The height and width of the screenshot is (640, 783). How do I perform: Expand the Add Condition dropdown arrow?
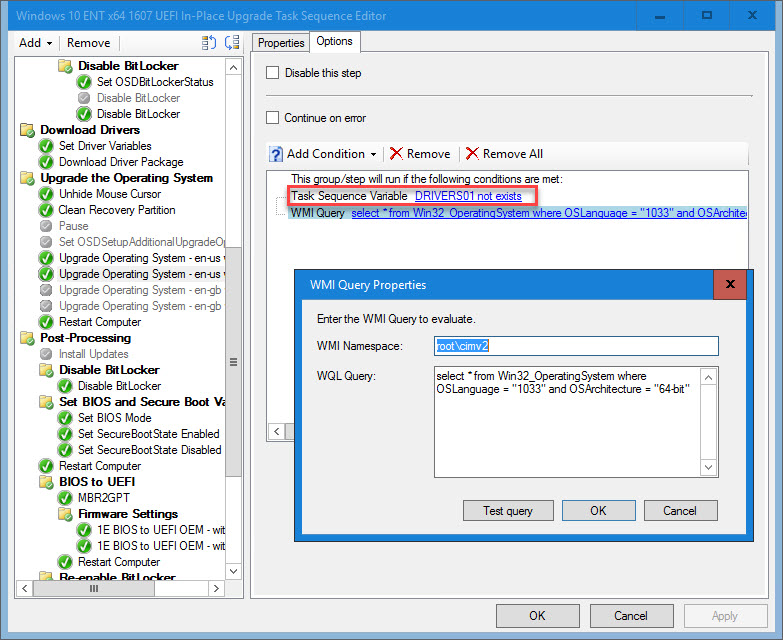tap(374, 154)
